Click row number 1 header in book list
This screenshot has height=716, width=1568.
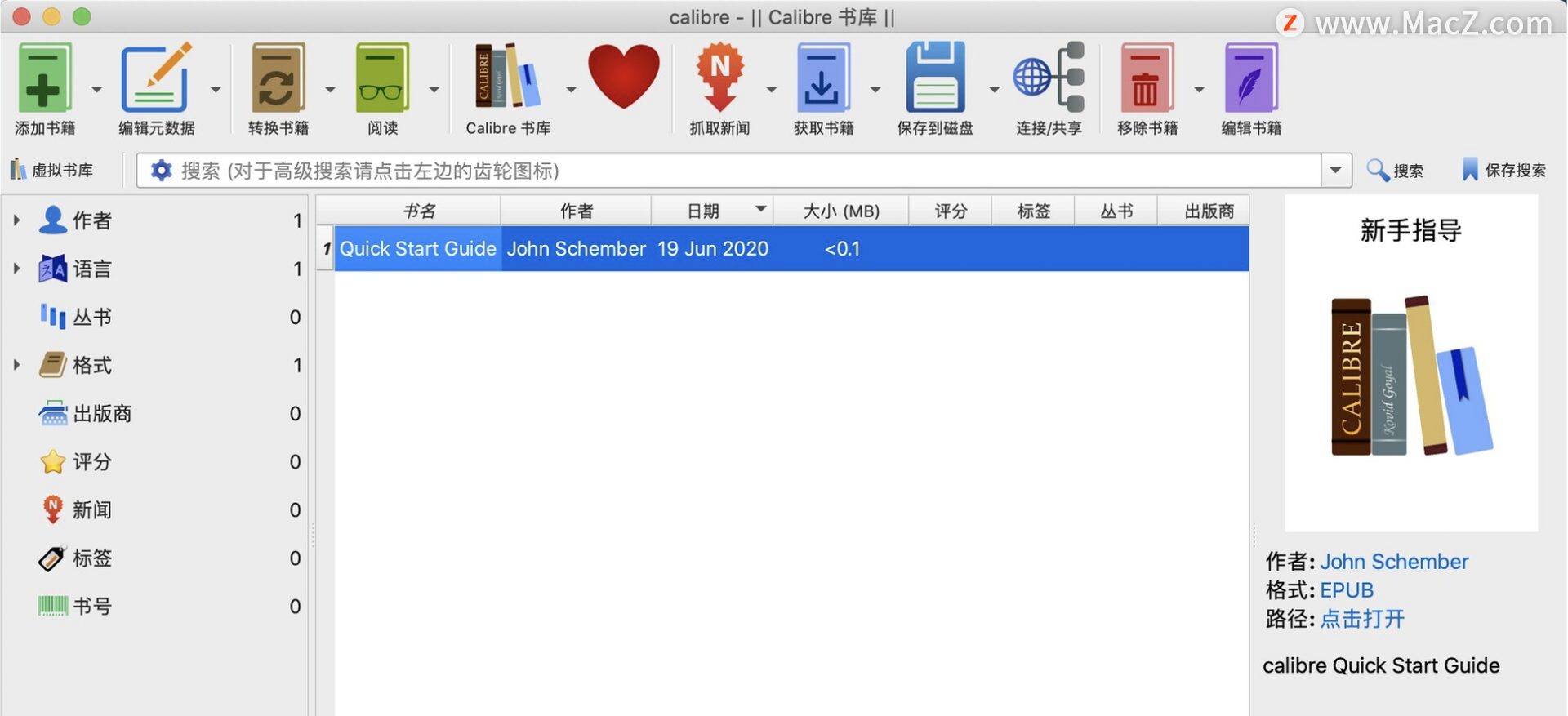click(x=326, y=249)
